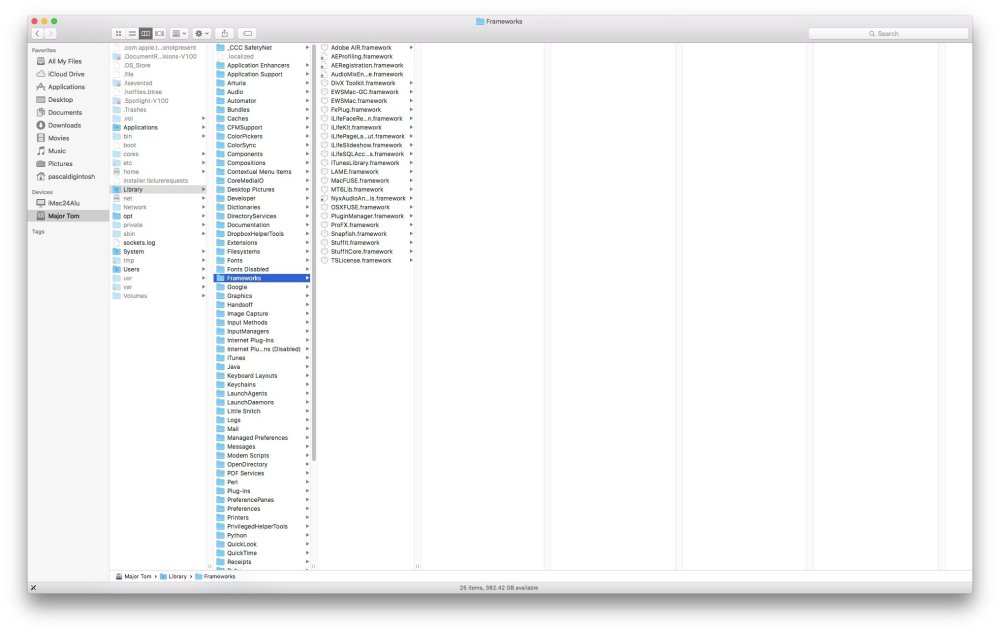Click Library in the path bar
This screenshot has width=1000, height=633.
click(173, 576)
